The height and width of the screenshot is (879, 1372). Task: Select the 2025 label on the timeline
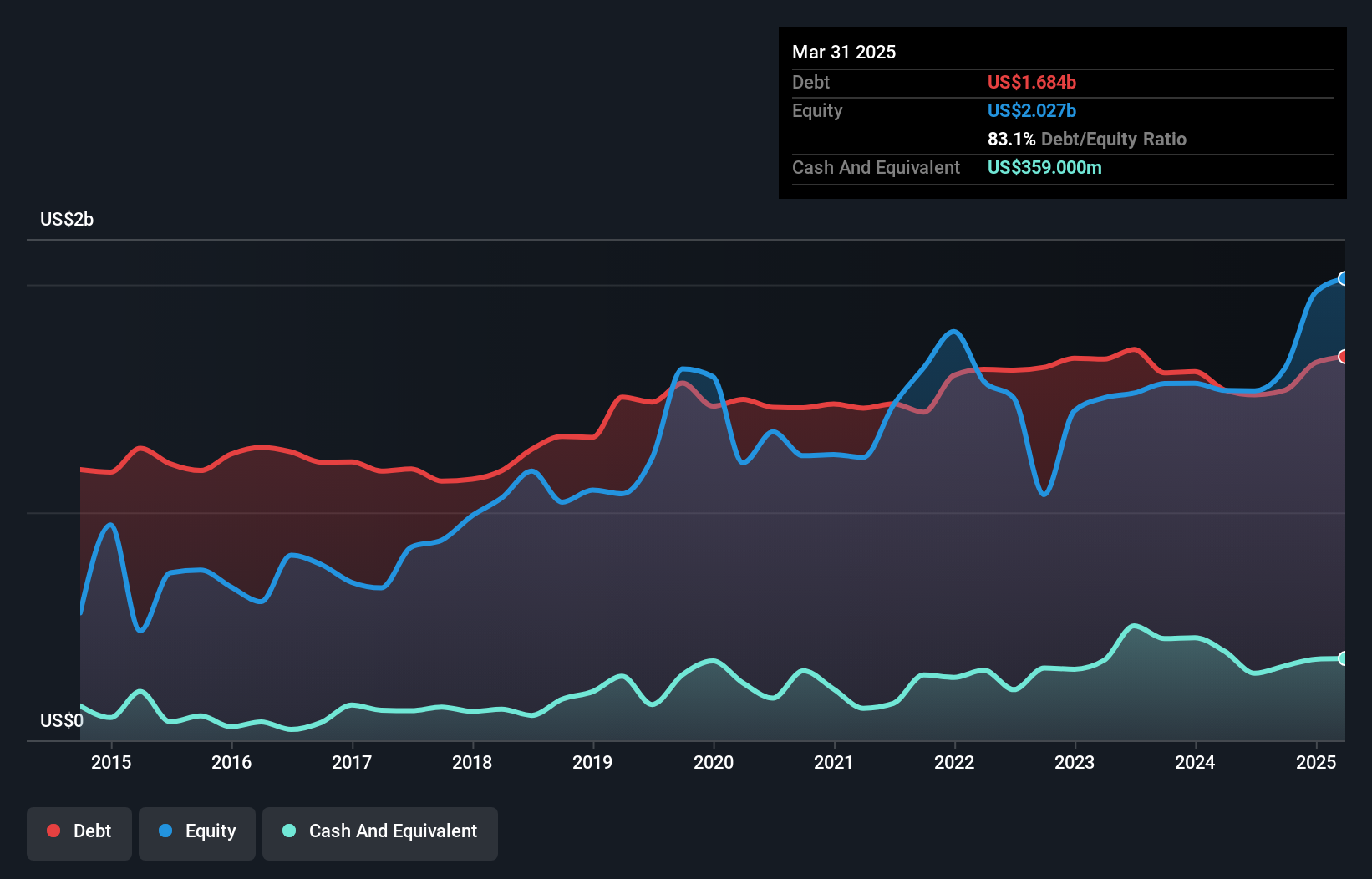[1317, 762]
